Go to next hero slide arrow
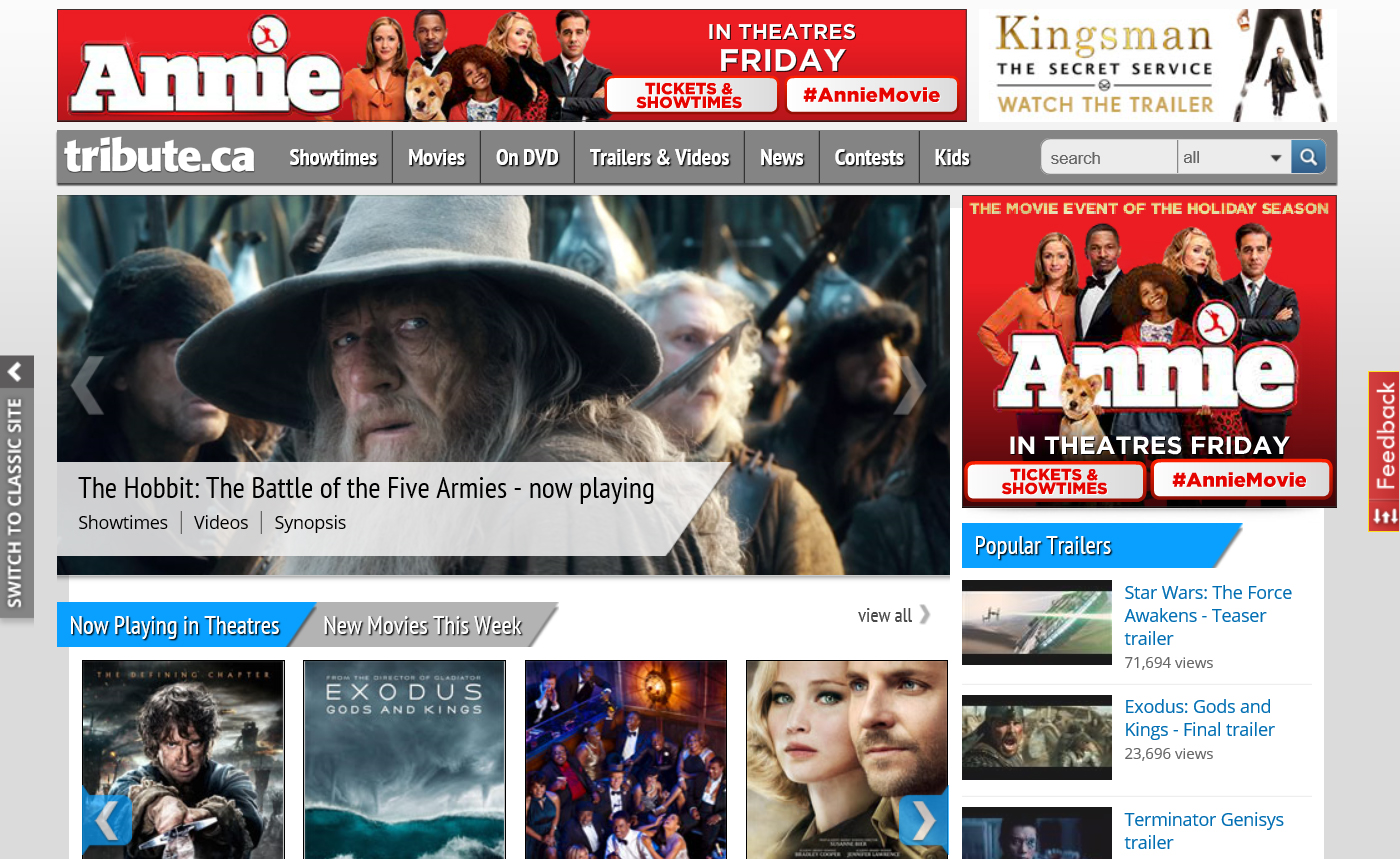Screen dimensions: 1400x859 tap(910, 385)
